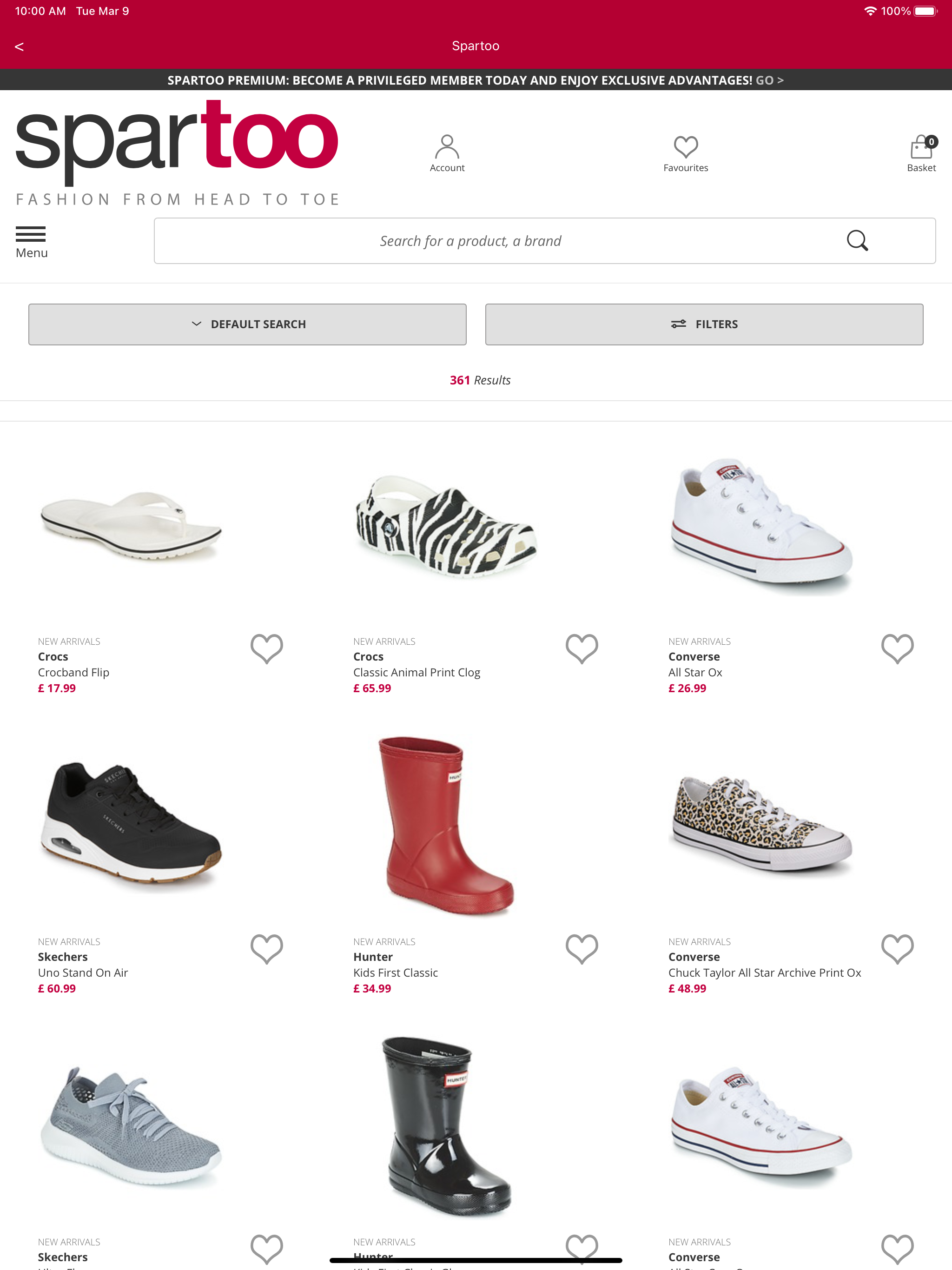Favourite the Hunter Kids First Classic boot

(x=582, y=949)
